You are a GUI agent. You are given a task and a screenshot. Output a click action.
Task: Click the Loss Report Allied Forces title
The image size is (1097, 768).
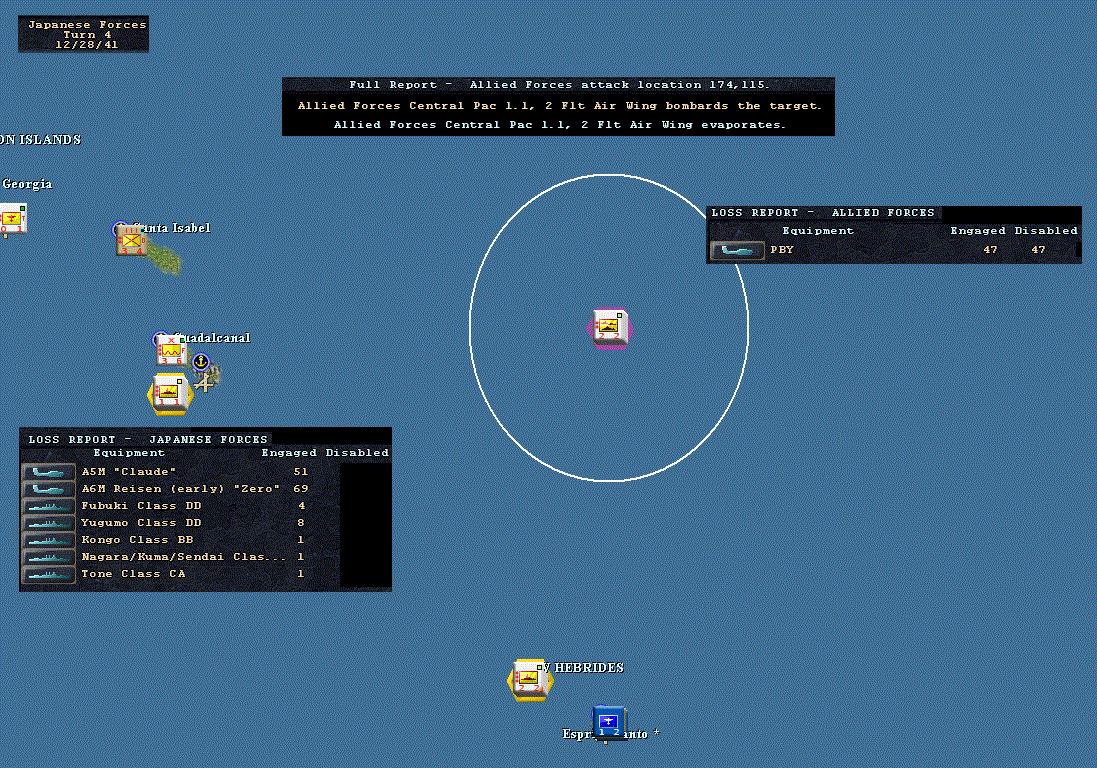click(x=823, y=213)
